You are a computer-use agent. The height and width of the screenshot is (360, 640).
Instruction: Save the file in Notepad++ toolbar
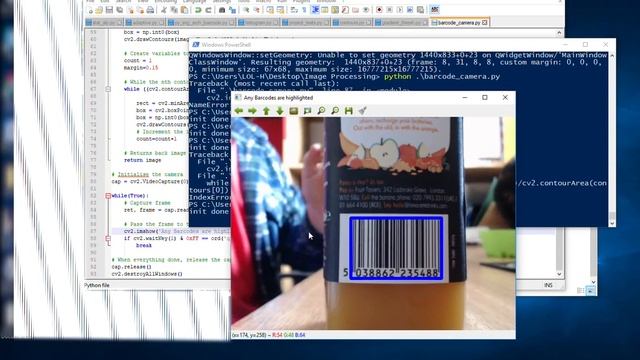109,10
